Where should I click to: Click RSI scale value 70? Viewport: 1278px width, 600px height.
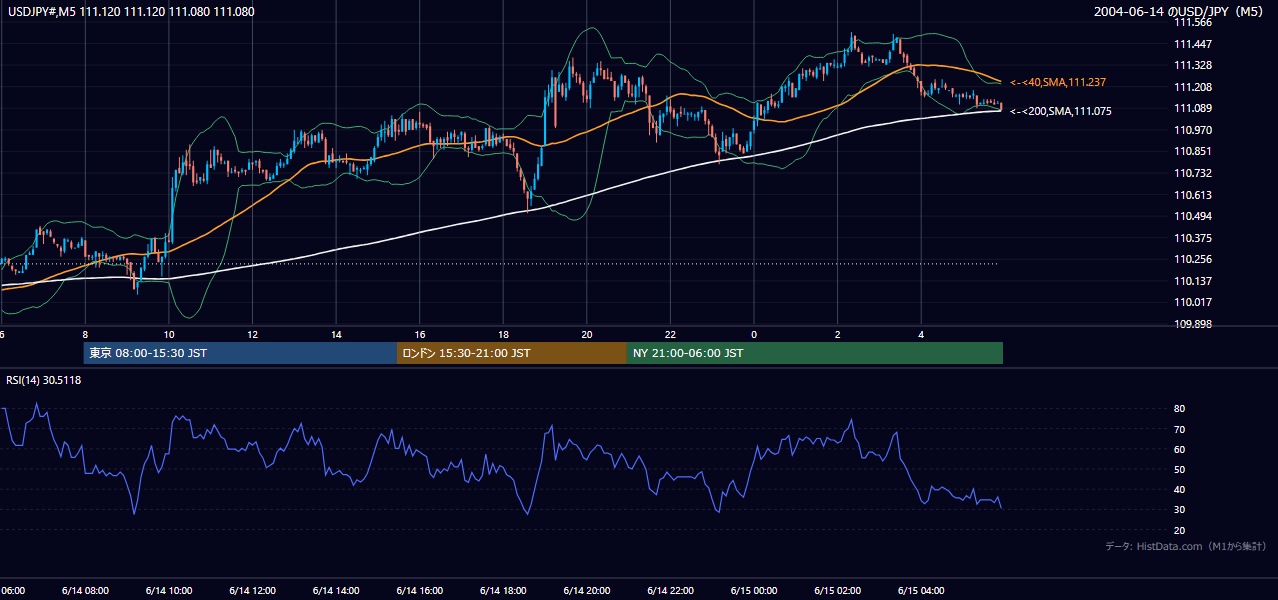pos(1180,429)
